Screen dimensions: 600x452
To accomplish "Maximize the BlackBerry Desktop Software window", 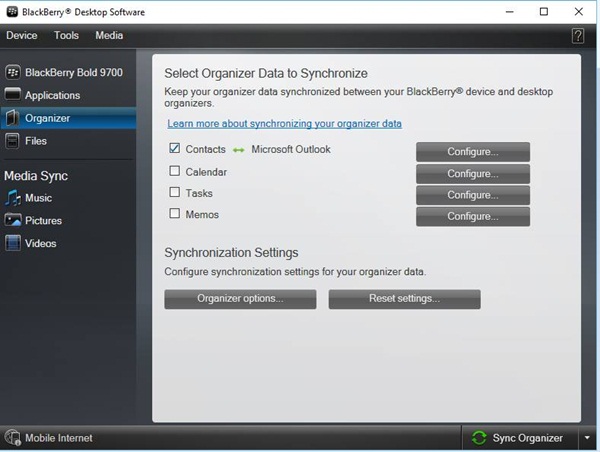I will tap(544, 12).
